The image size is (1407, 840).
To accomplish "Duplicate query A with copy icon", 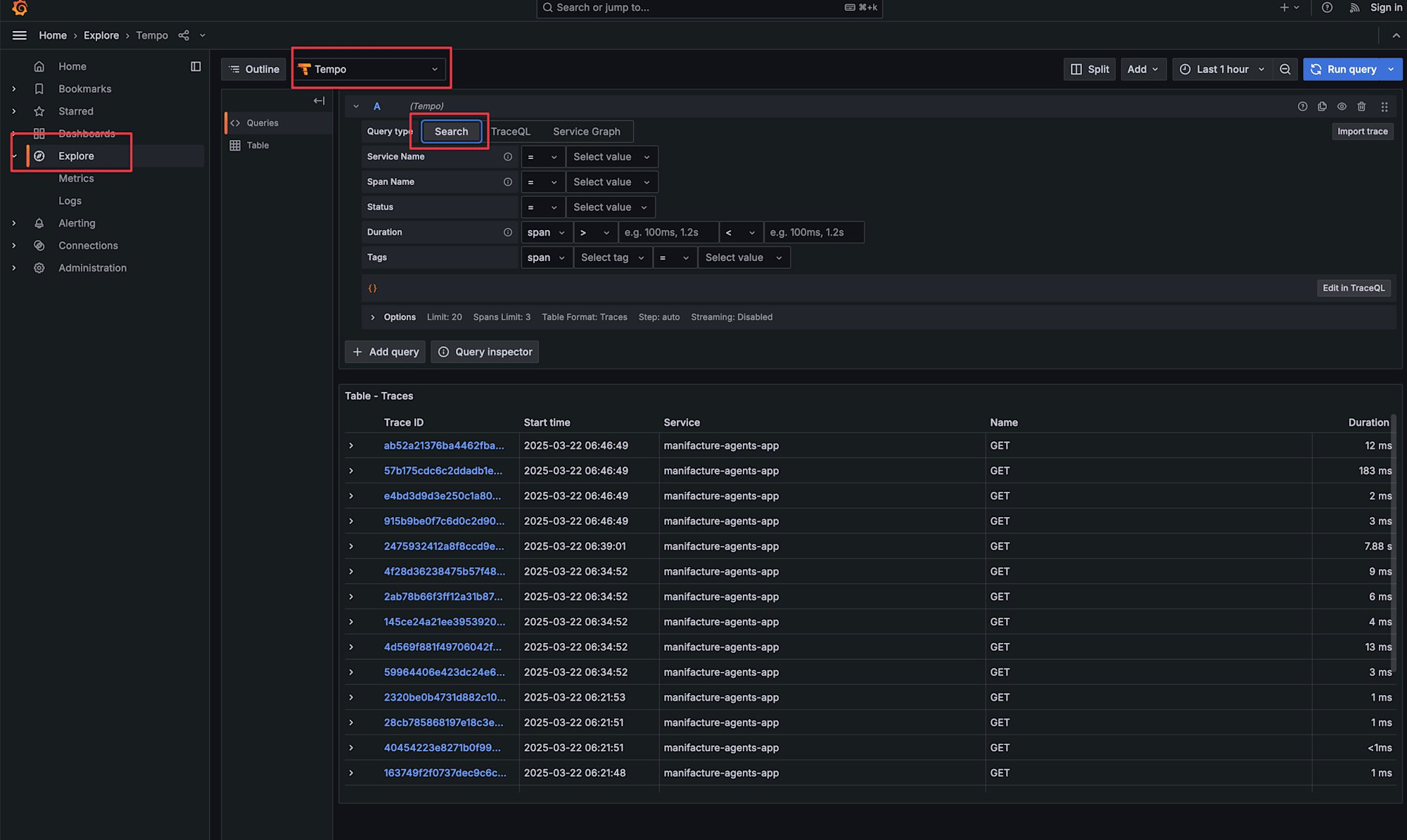I will (x=1323, y=106).
